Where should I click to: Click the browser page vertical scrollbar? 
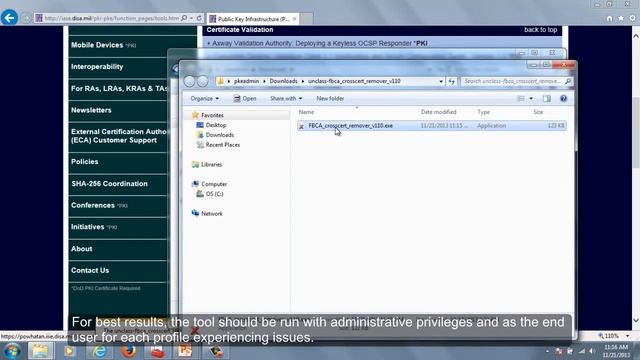point(636,133)
